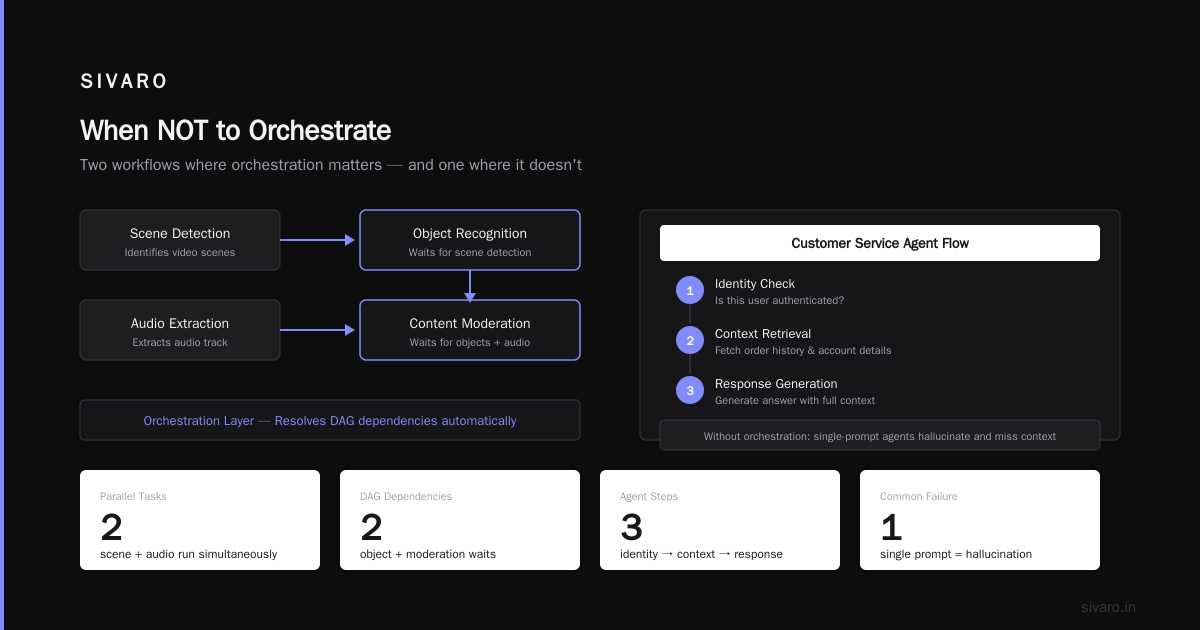Click the Customer Service Agent Flow header
This screenshot has width=1200, height=630.
coord(880,243)
